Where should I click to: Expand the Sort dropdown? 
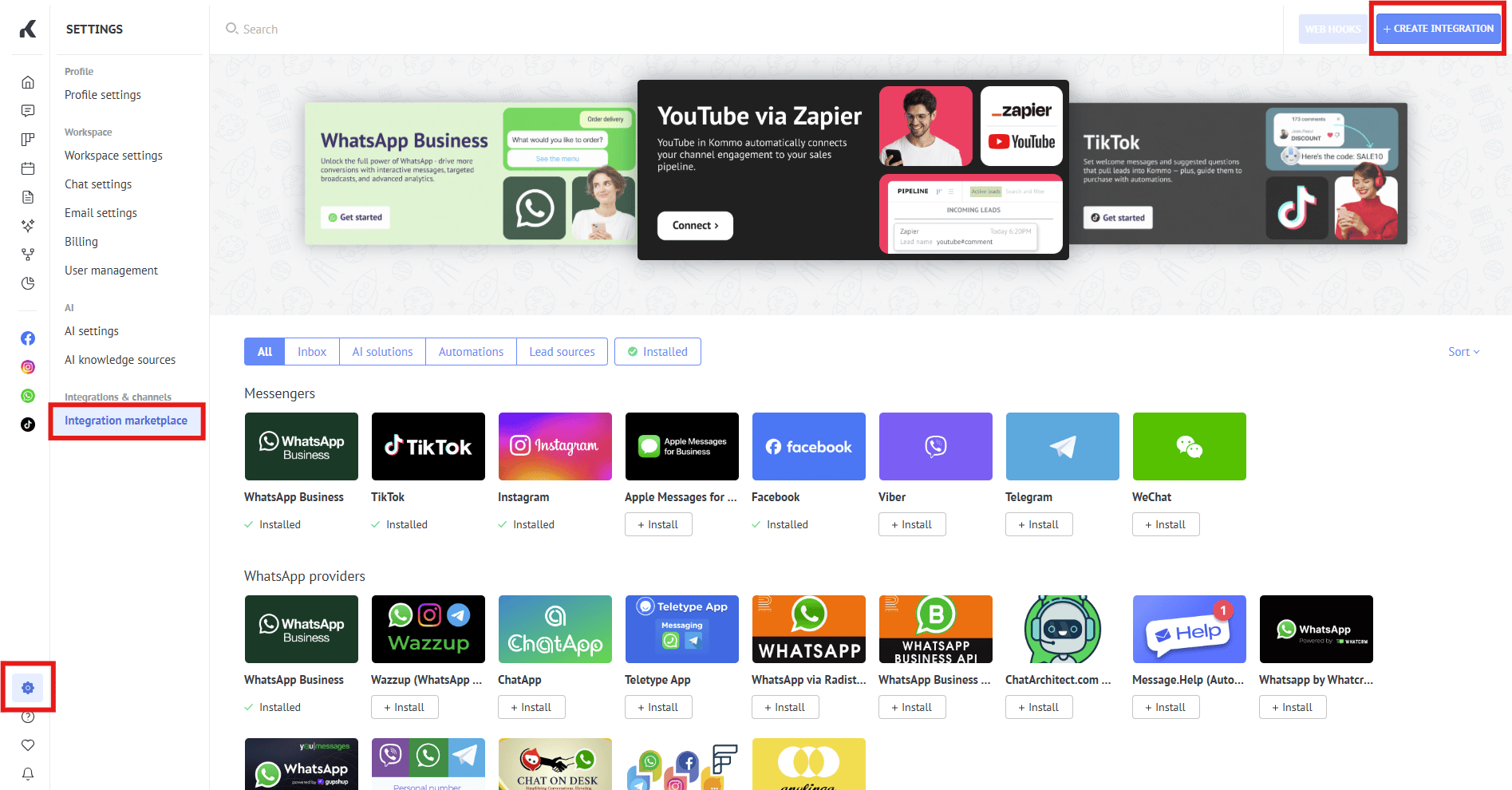coord(1463,352)
